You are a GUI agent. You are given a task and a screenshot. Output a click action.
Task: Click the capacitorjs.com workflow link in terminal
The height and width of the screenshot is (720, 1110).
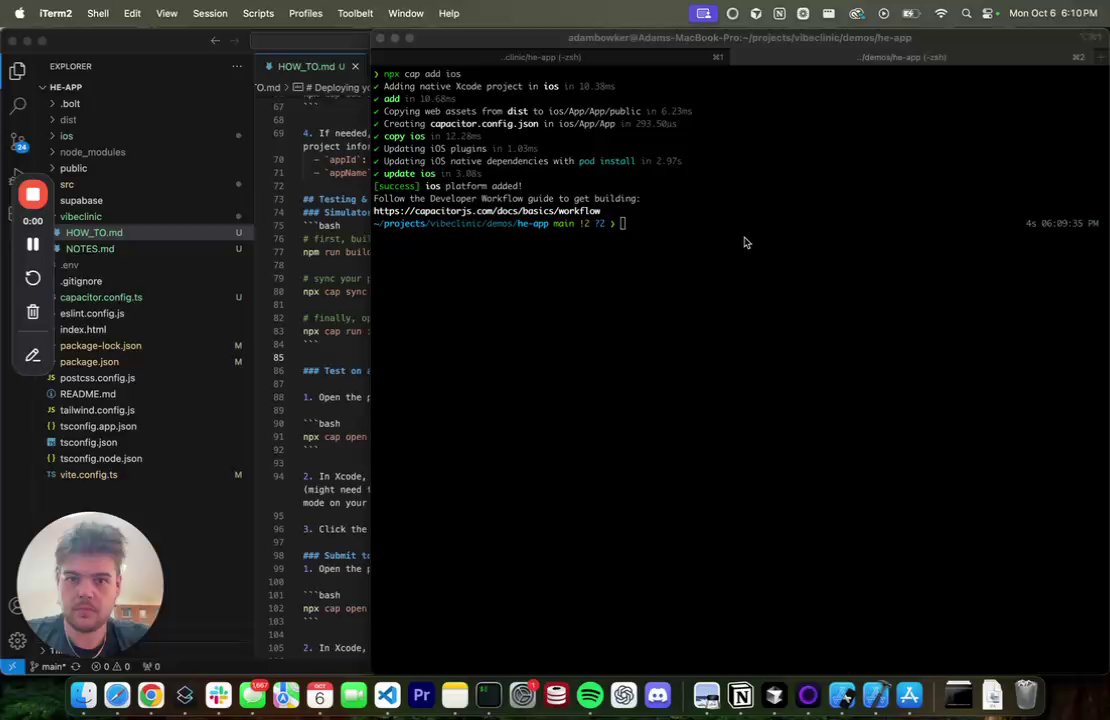click(486, 211)
